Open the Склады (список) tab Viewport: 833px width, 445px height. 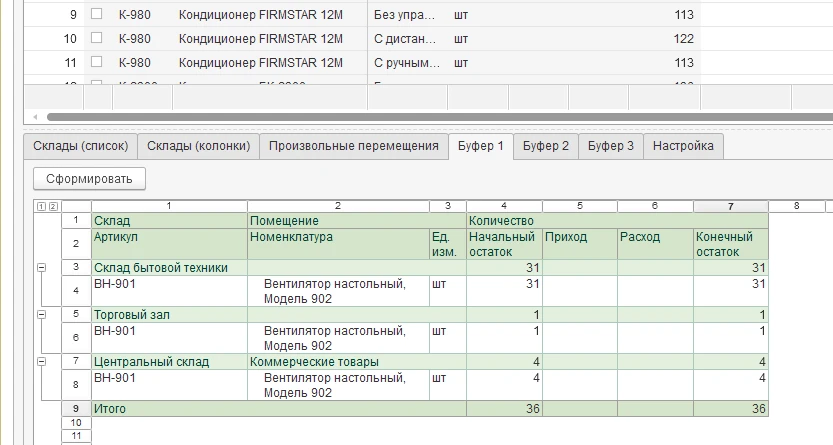pos(81,146)
